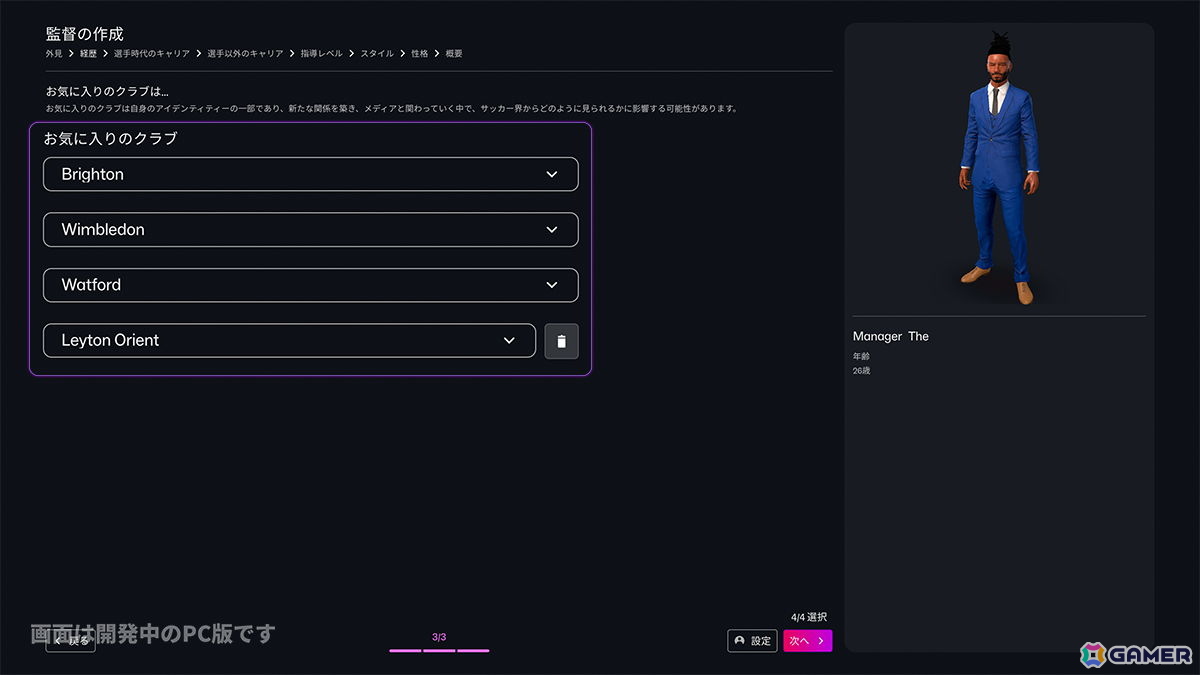Select the 経歴 breadcrumb step

(x=88, y=53)
